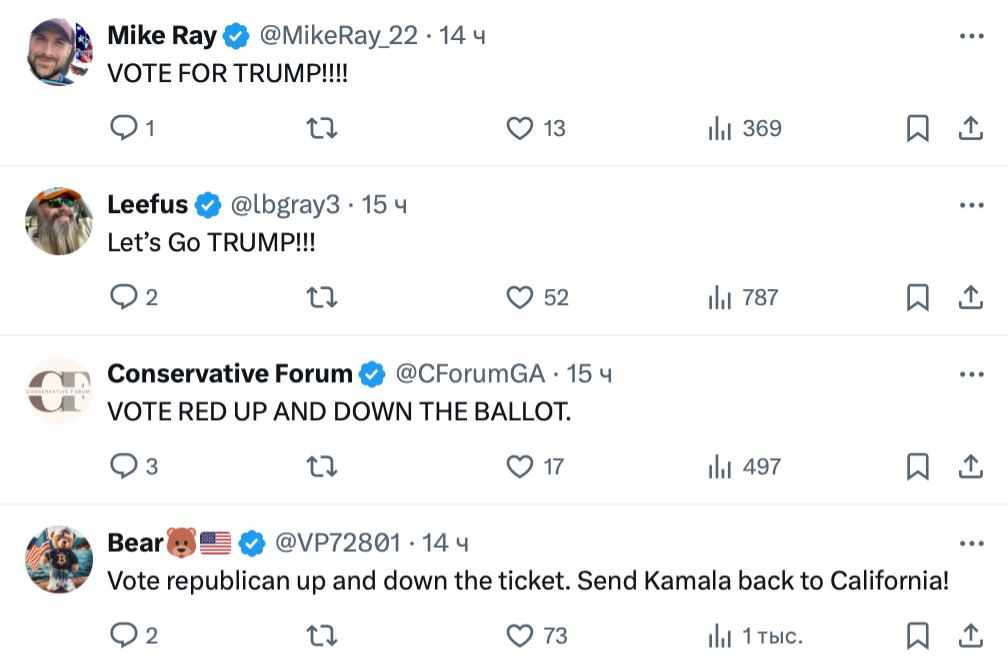Like the Bear tweet about Kamala

point(520,635)
